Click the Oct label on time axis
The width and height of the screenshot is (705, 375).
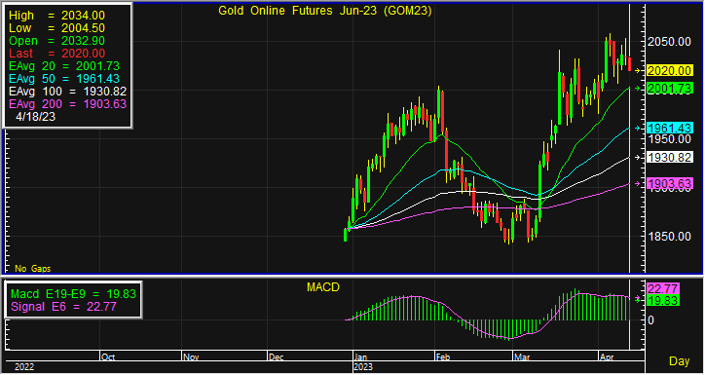108,357
